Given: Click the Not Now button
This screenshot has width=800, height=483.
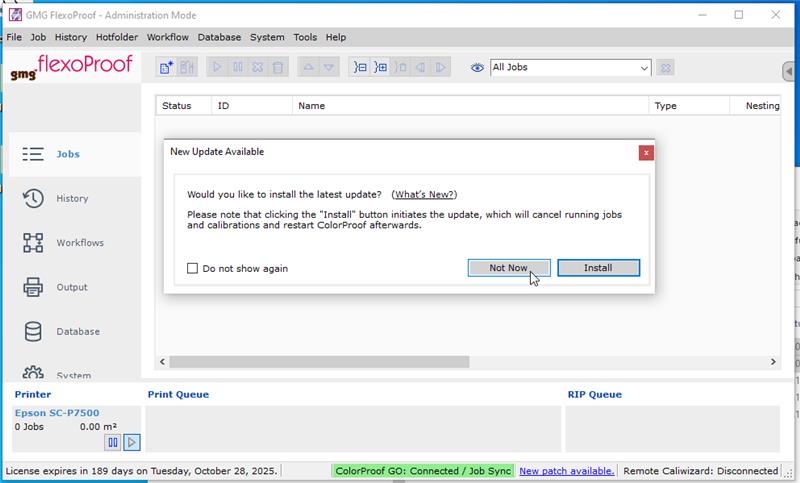Looking at the screenshot, I should [509, 268].
